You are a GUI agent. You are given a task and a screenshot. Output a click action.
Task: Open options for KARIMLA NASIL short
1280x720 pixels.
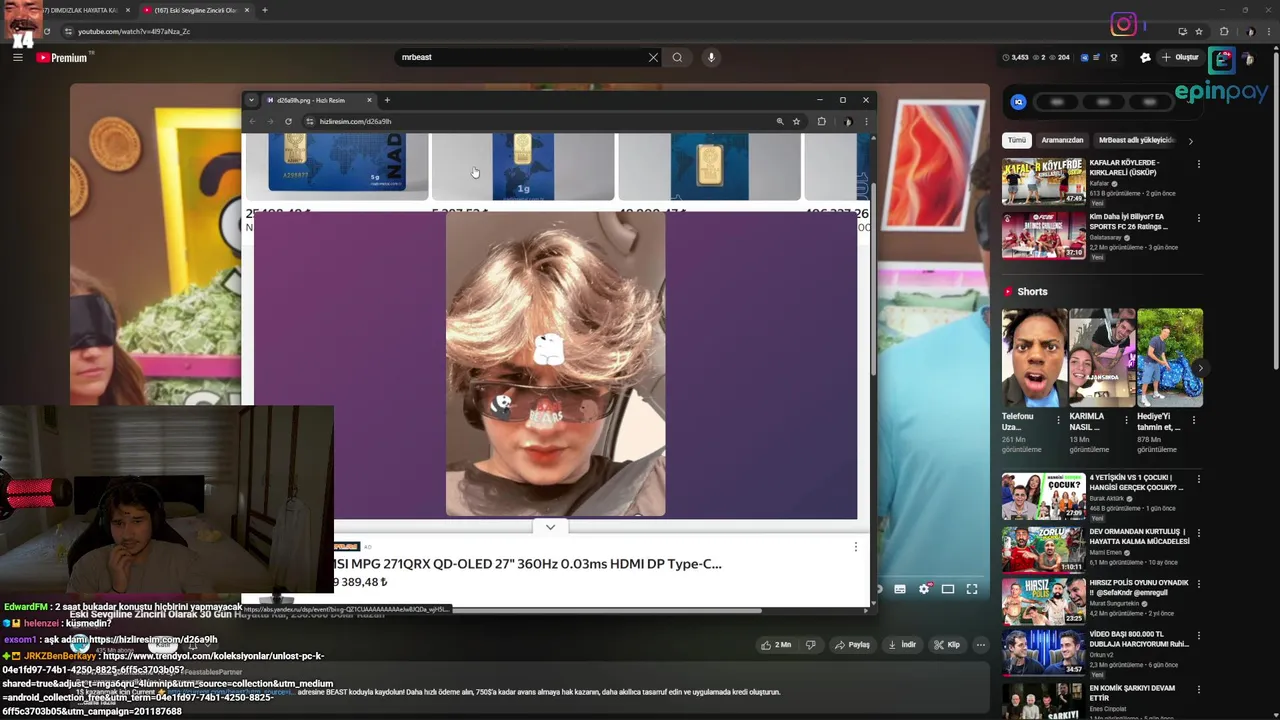pyautogui.click(x=1126, y=420)
